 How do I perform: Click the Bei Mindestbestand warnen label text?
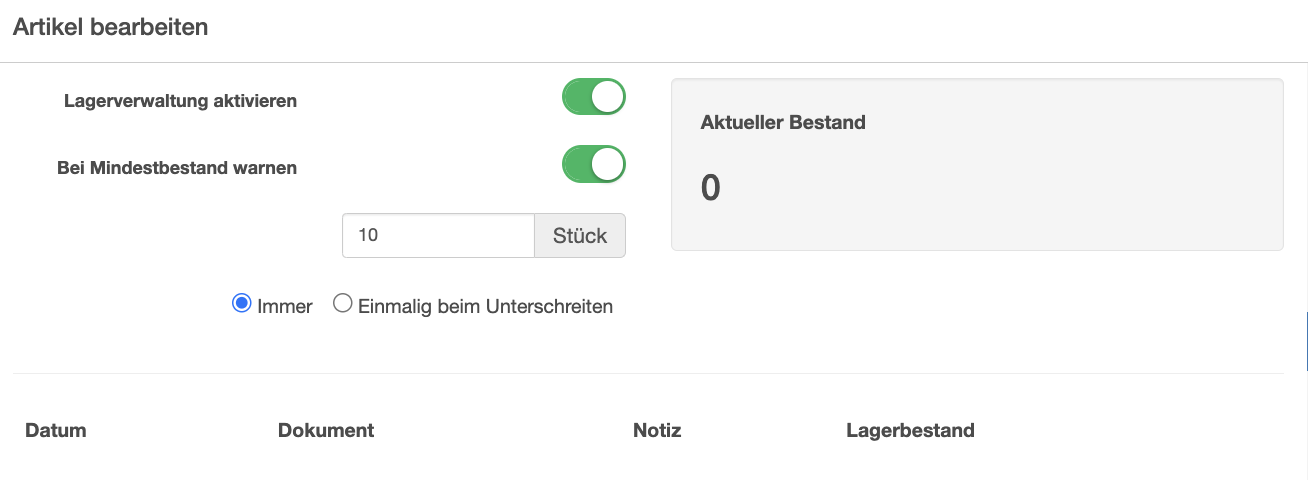(177, 168)
